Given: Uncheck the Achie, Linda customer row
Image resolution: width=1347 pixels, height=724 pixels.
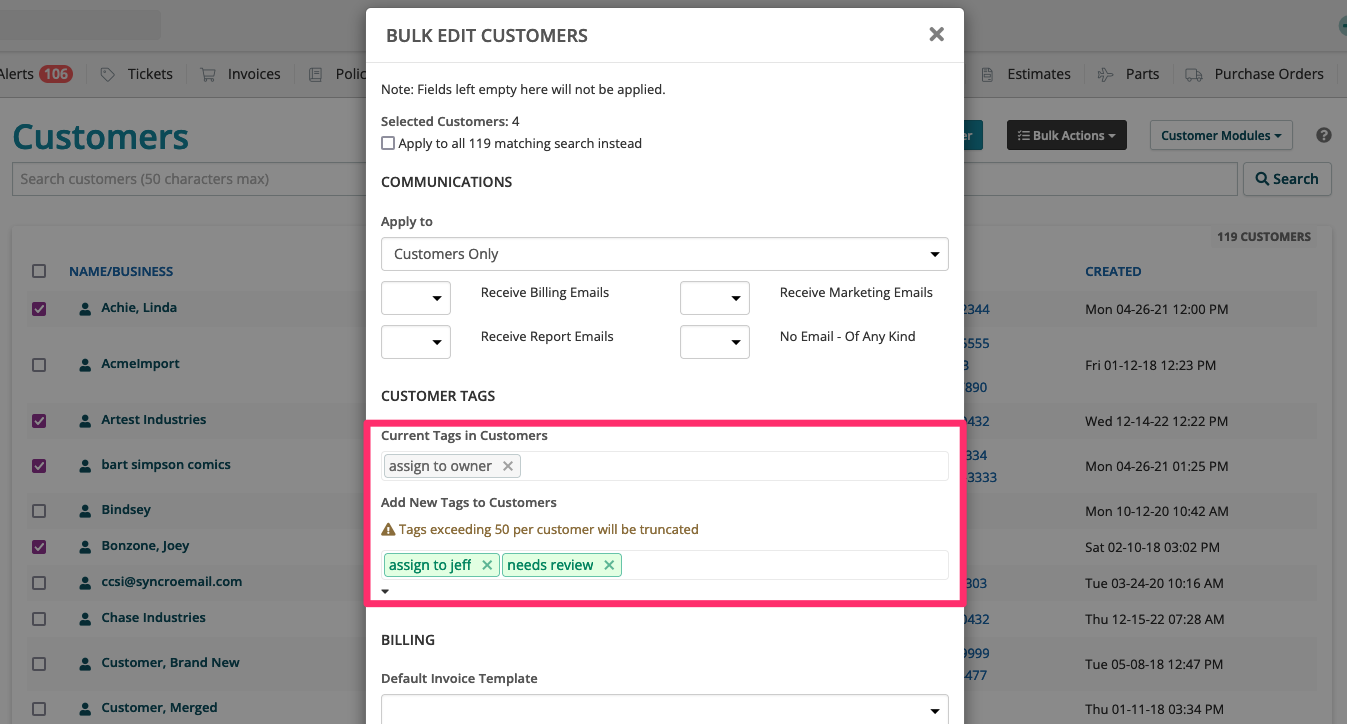Looking at the screenshot, I should pos(39,309).
